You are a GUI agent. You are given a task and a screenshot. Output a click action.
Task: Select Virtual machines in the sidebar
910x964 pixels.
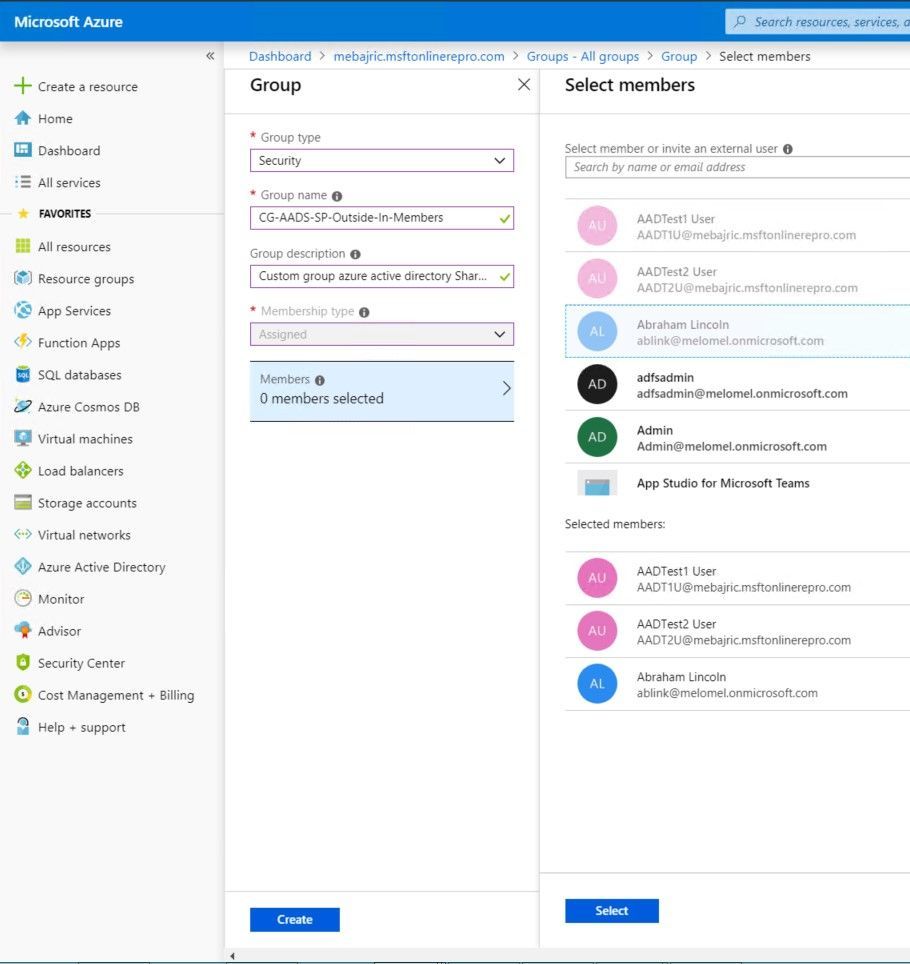pyautogui.click(x=85, y=438)
